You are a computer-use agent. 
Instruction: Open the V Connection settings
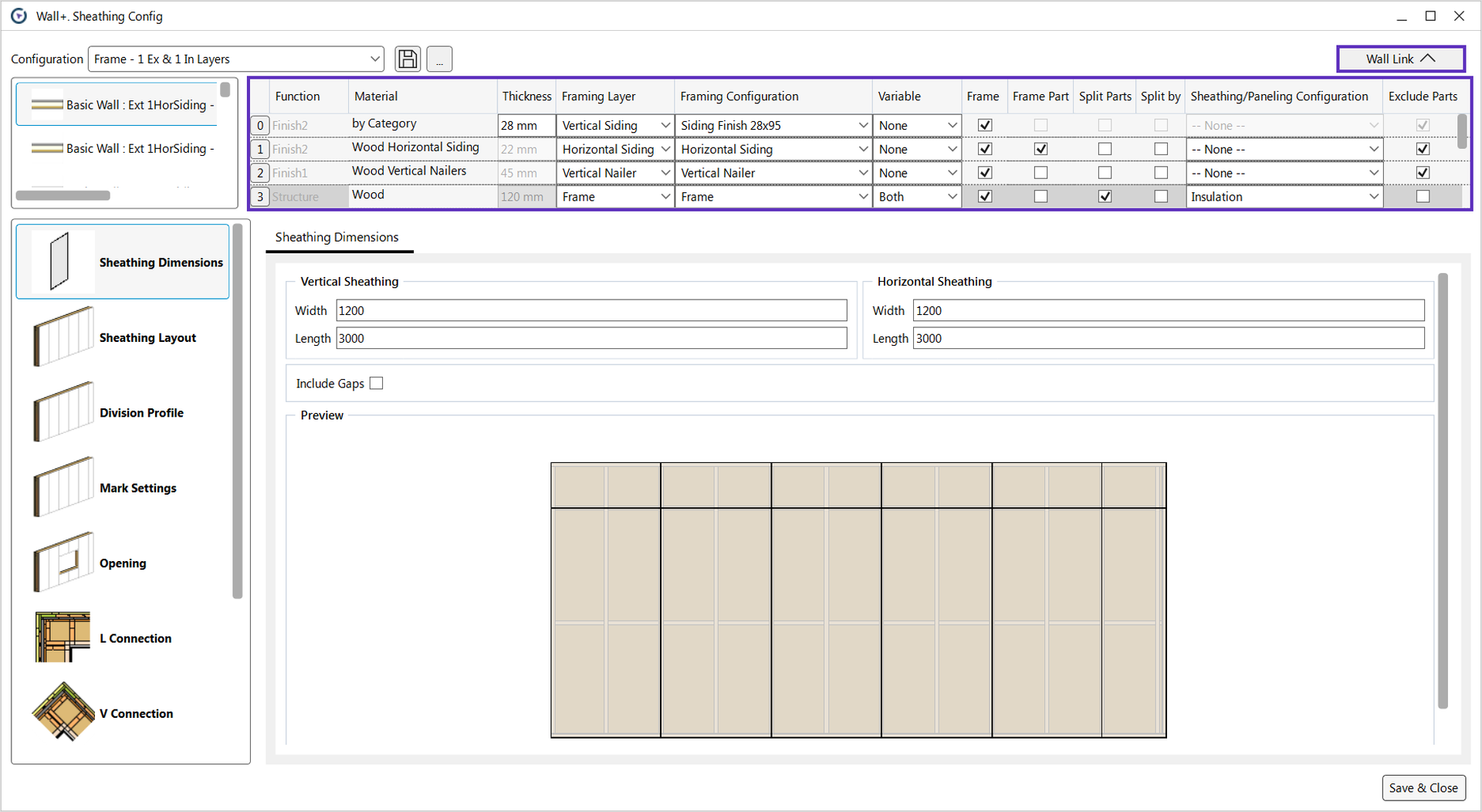click(x=63, y=712)
